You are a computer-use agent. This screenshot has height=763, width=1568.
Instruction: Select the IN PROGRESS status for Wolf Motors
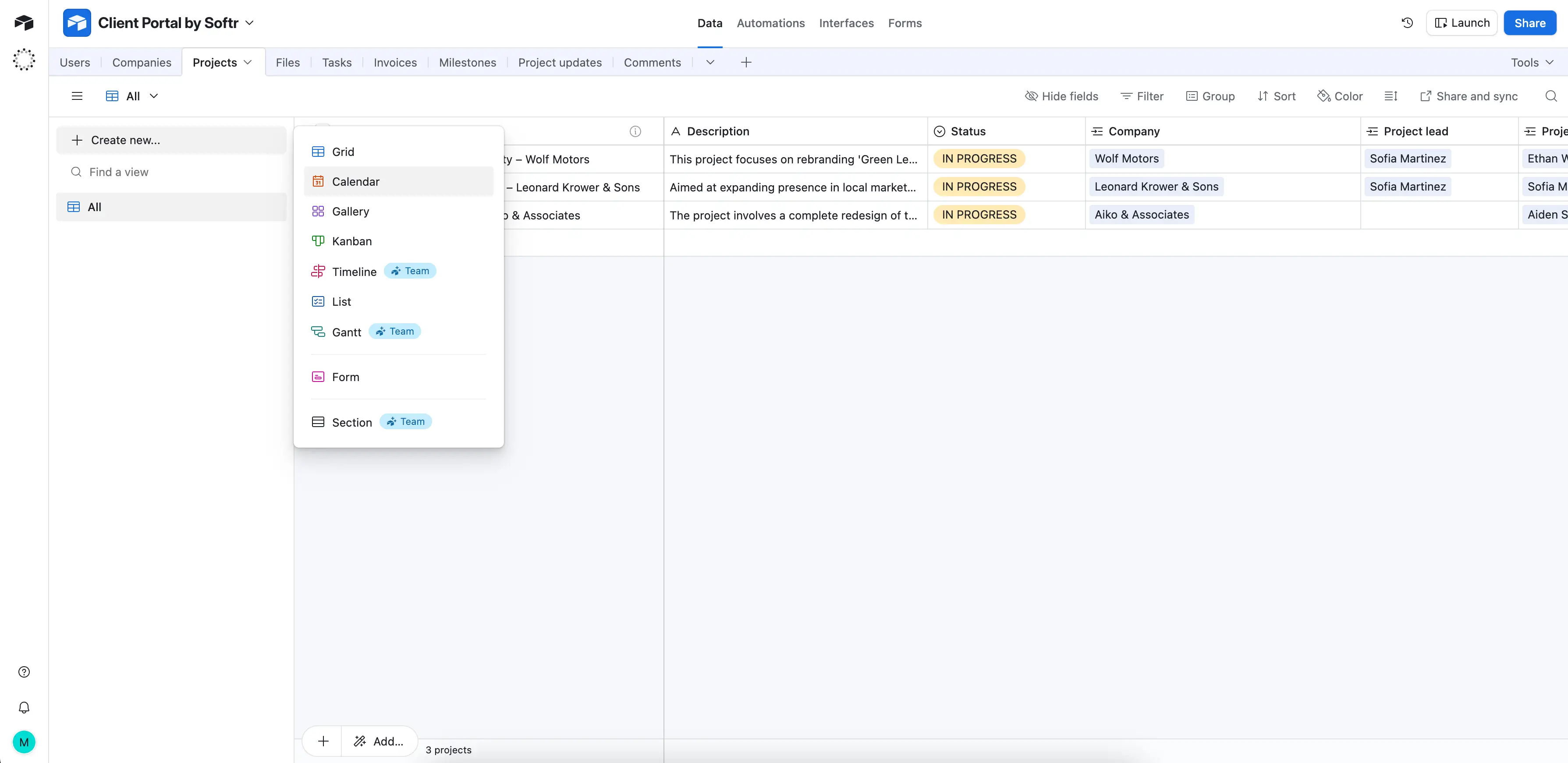[978, 158]
